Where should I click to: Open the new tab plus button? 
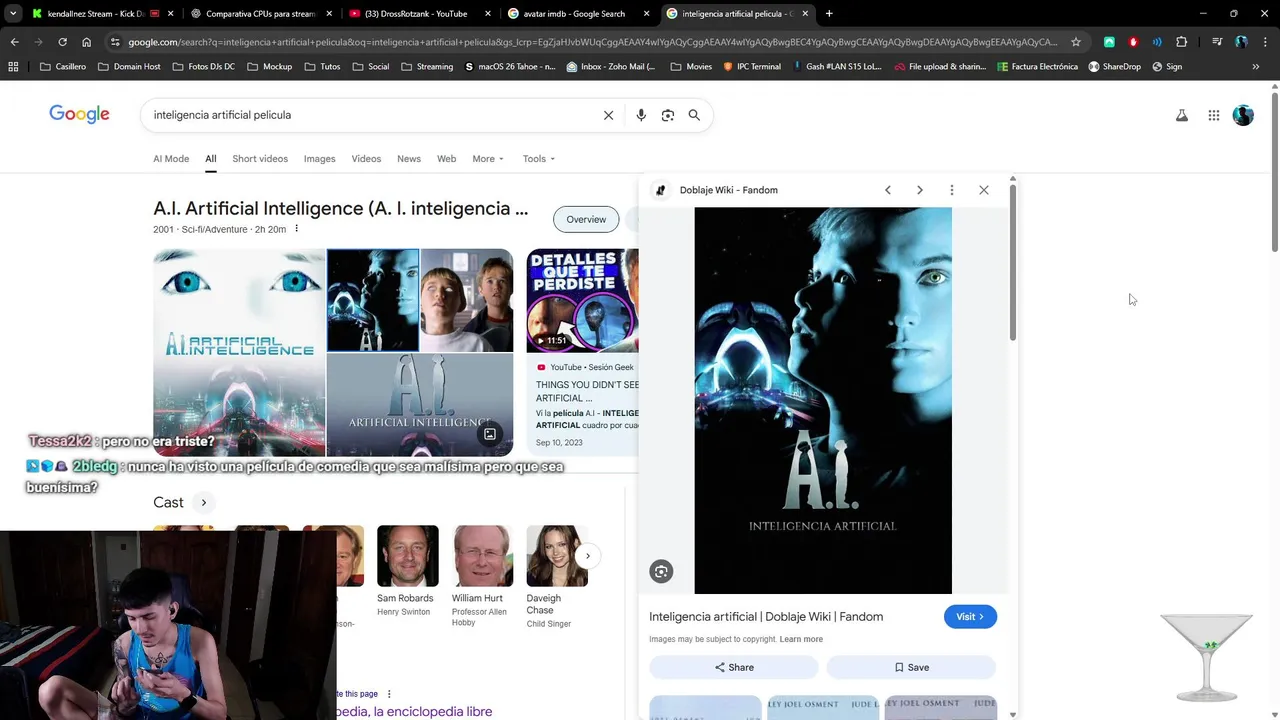829,14
